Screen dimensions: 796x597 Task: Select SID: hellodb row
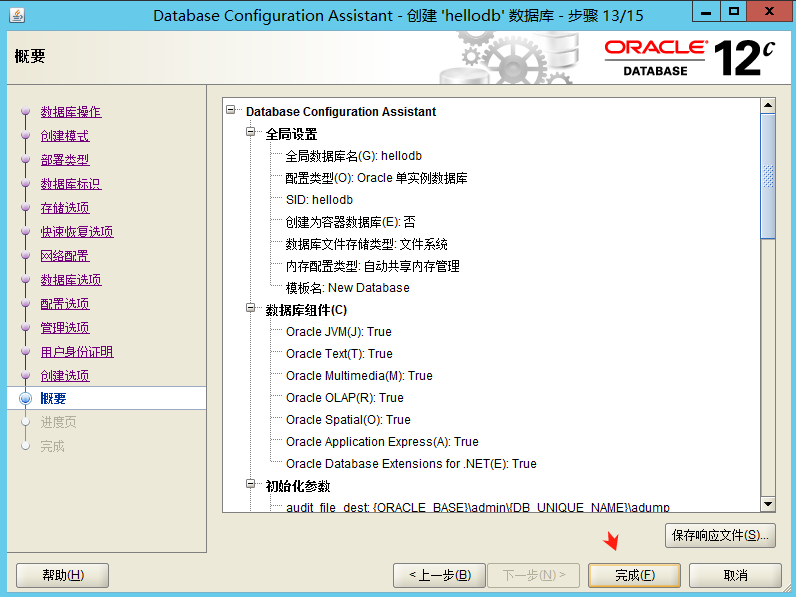[x=319, y=200]
